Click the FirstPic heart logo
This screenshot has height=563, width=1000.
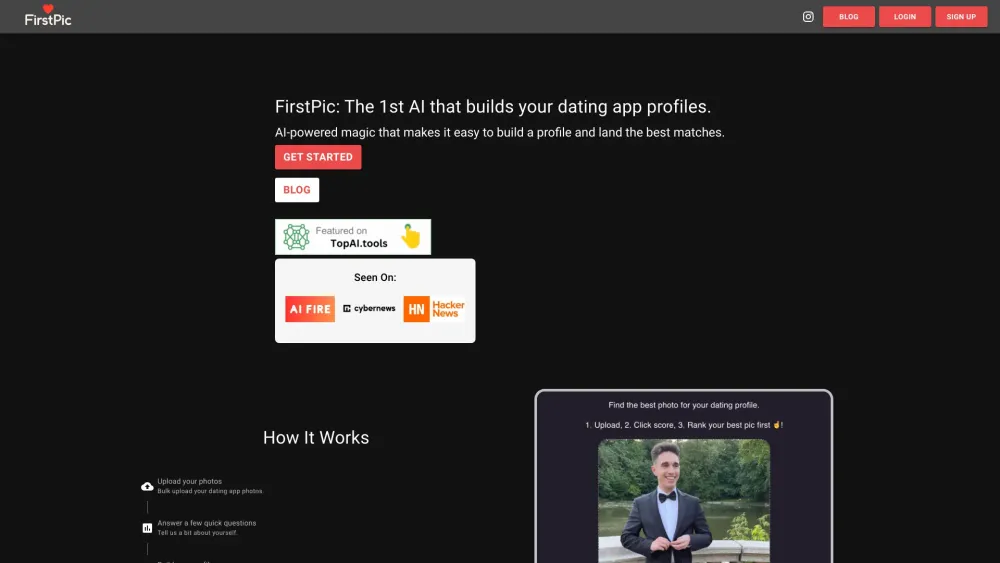[x=48, y=15]
